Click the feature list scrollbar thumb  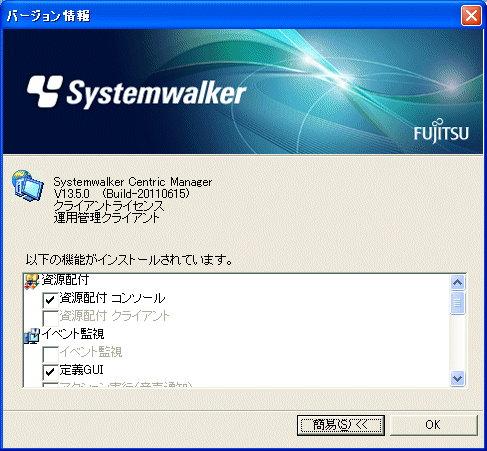(x=457, y=303)
